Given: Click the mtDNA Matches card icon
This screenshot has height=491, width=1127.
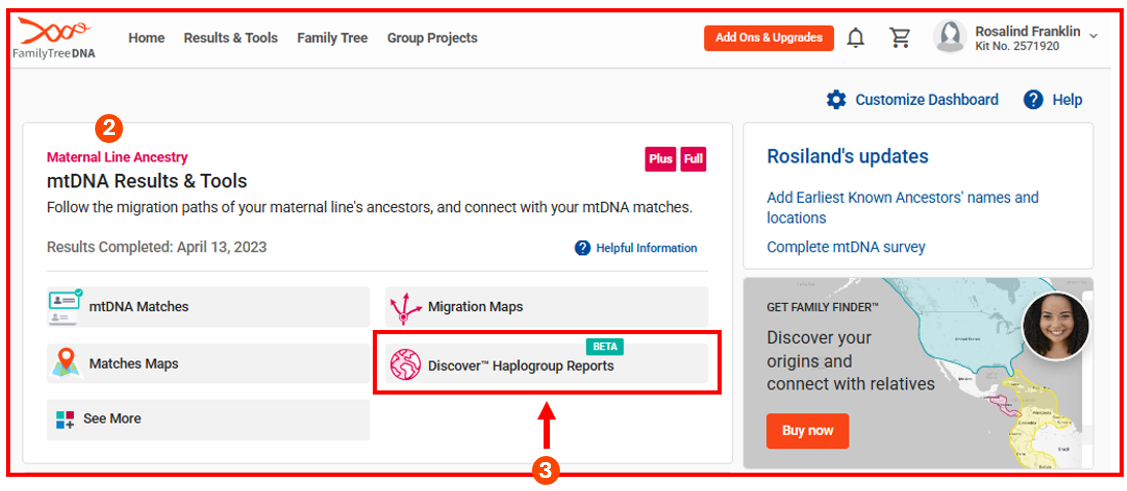Looking at the screenshot, I should click(x=65, y=306).
